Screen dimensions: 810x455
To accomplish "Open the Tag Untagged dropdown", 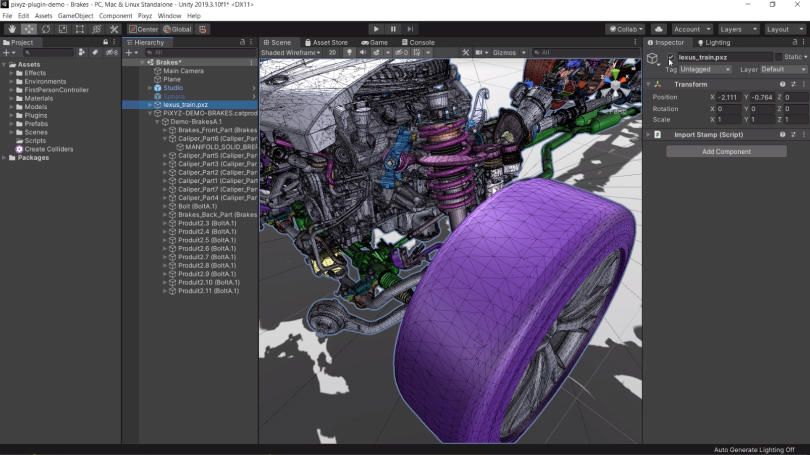I will (704, 69).
